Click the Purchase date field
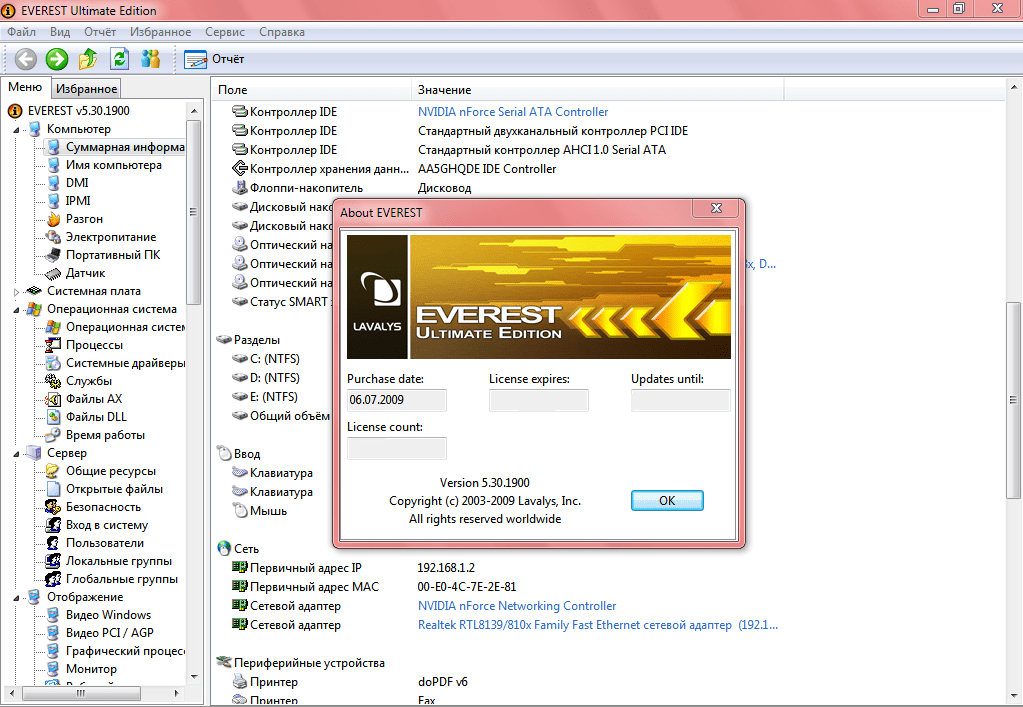 coord(397,400)
